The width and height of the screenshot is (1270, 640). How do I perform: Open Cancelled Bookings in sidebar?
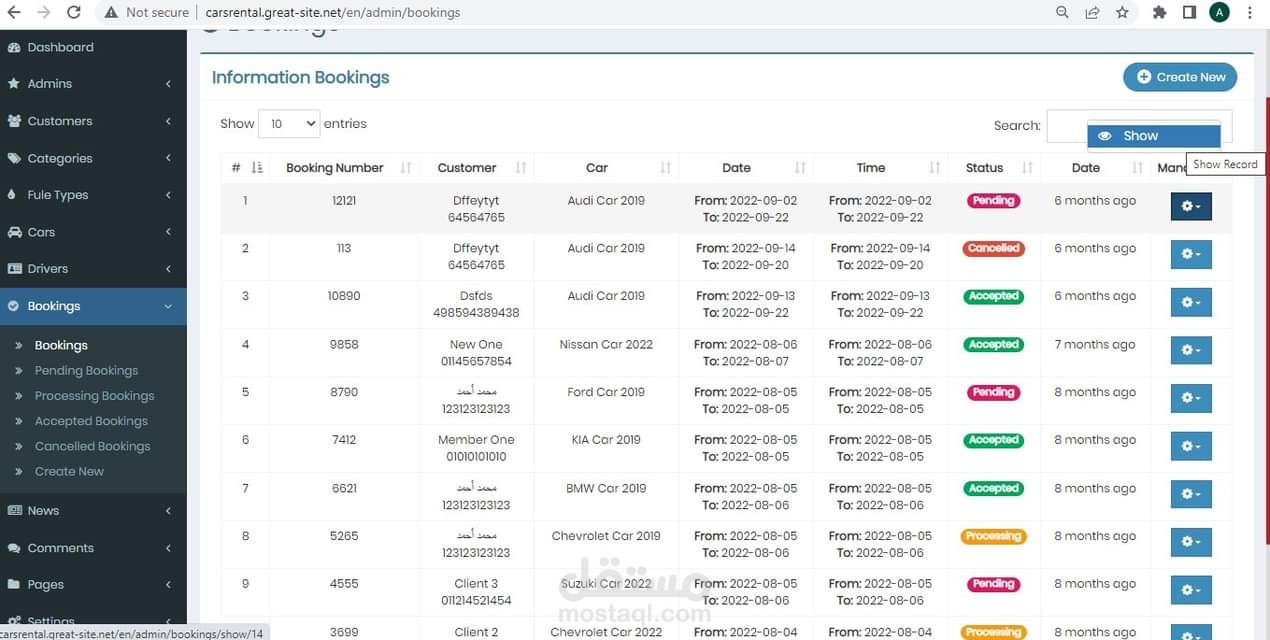click(x=92, y=446)
